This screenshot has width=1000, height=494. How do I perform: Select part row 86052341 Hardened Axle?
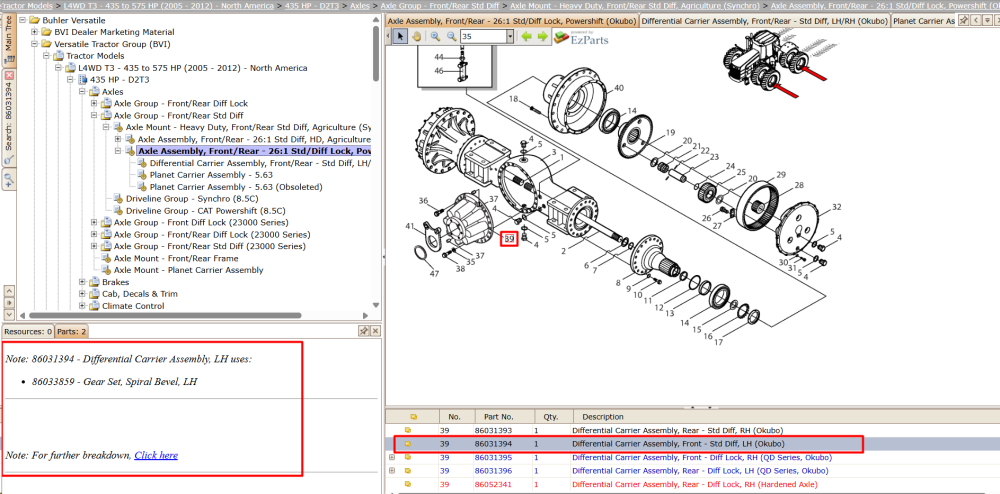[x=693, y=484]
